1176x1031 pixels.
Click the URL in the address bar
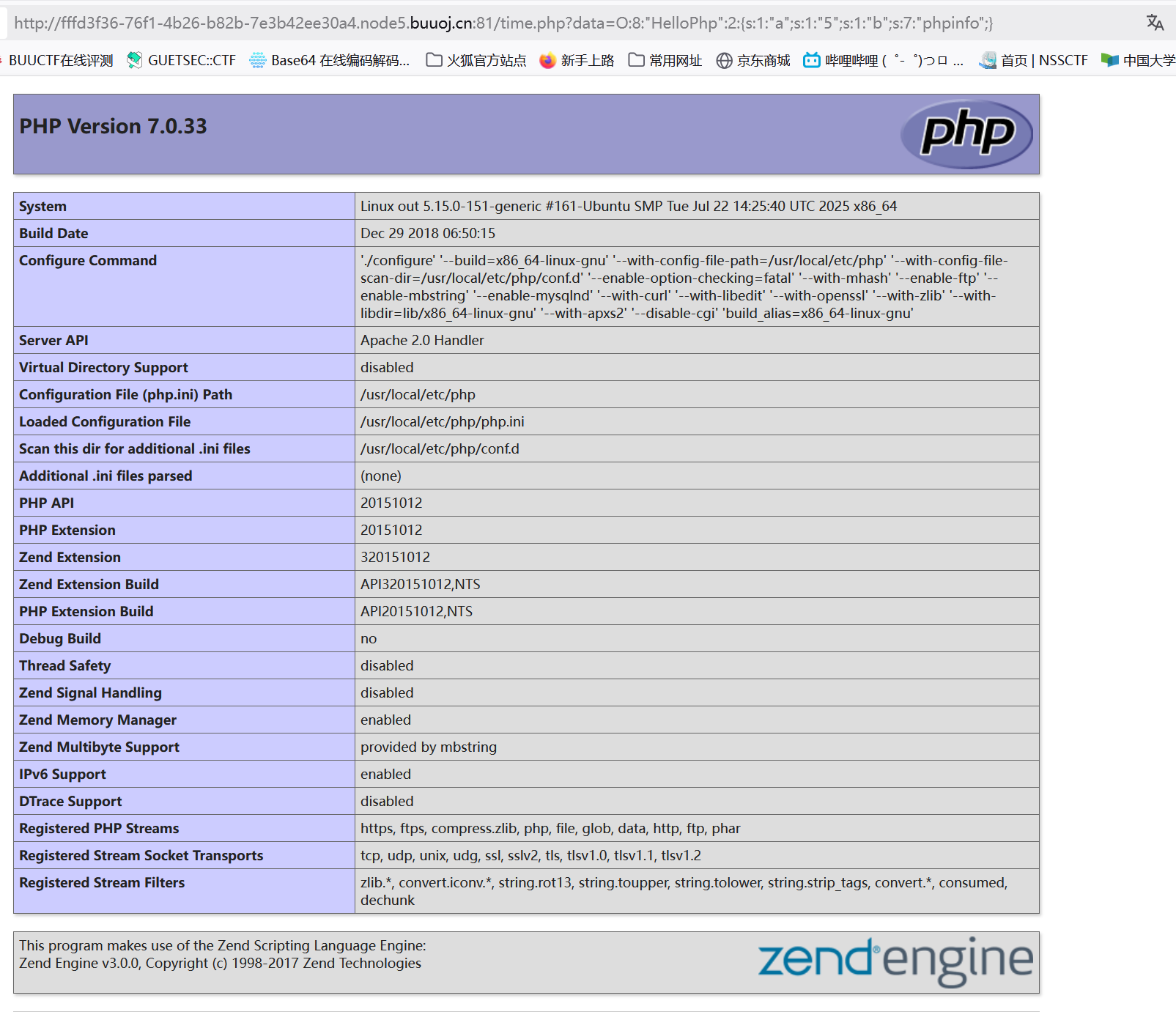[503, 23]
